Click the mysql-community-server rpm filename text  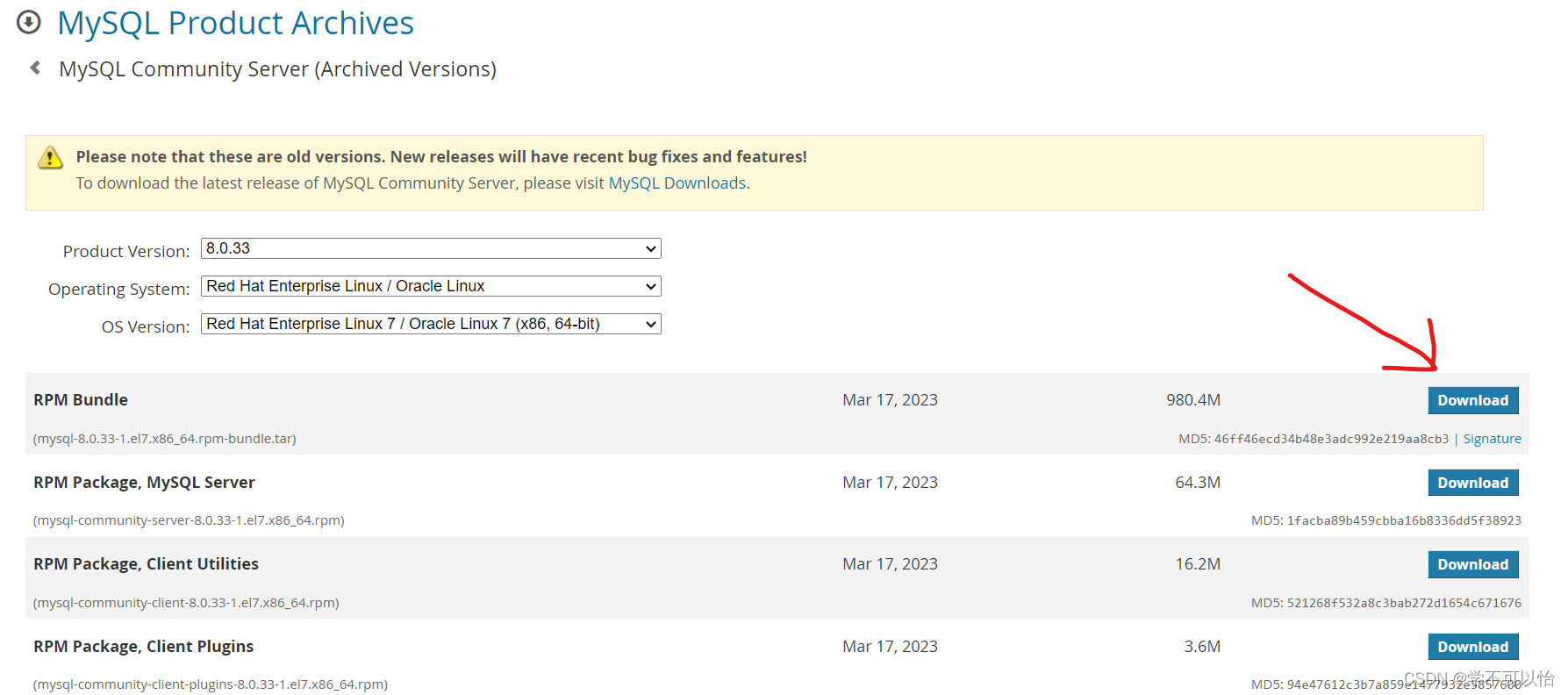189,520
